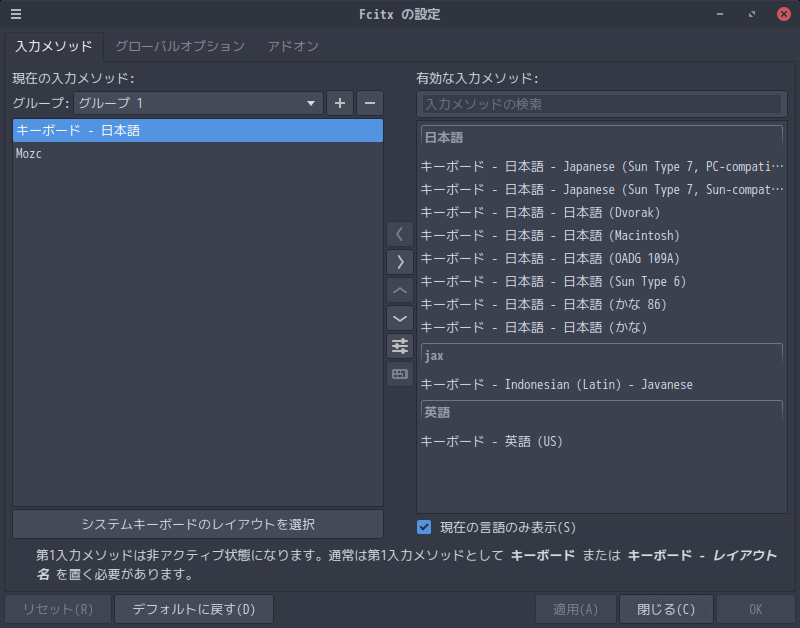The height and width of the screenshot is (628, 800).
Task: Click the right arrow to remove input method
Action: click(x=400, y=262)
